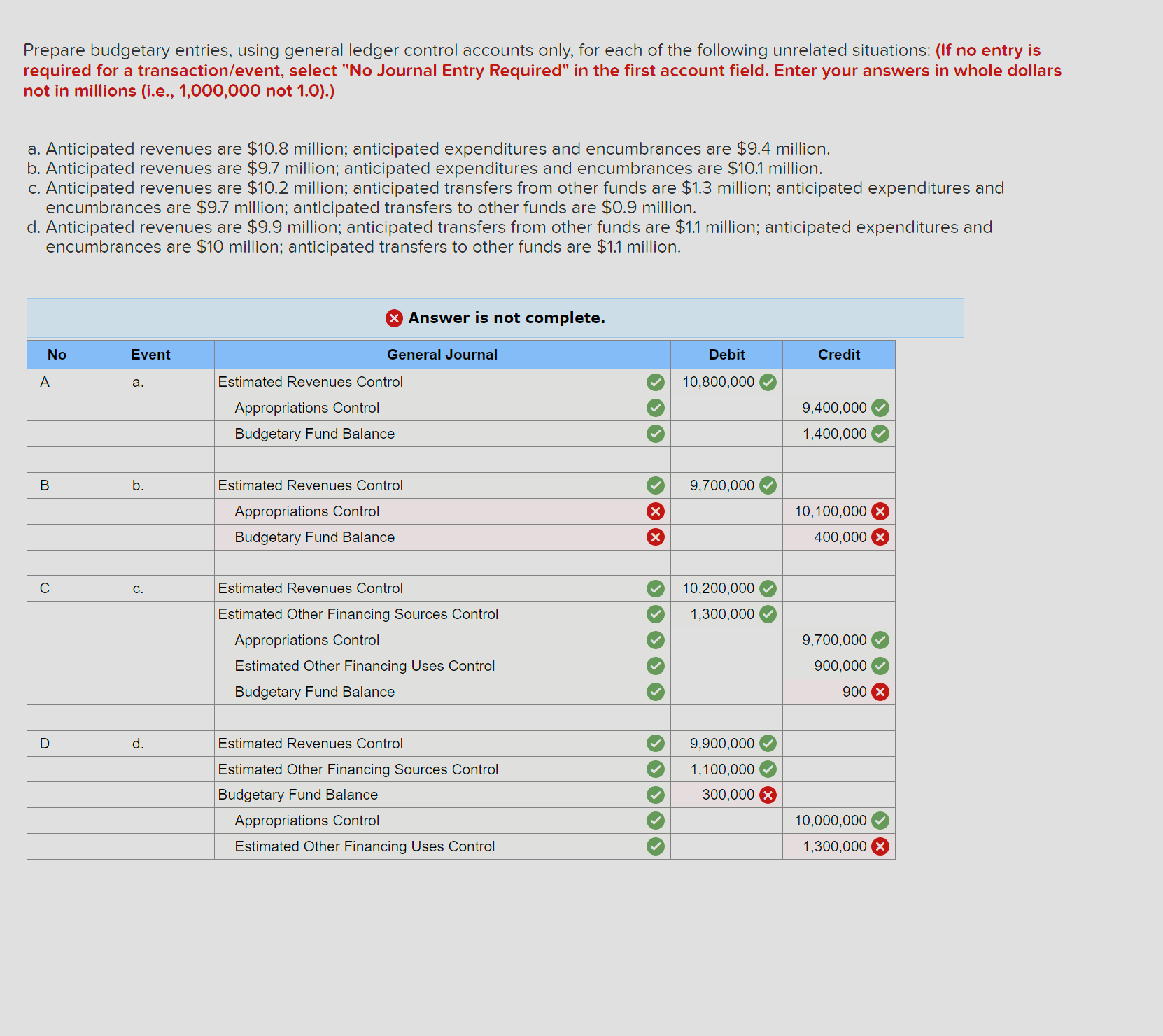Click the Event cell labeled d.
The image size is (1163, 1036).
[x=139, y=744]
